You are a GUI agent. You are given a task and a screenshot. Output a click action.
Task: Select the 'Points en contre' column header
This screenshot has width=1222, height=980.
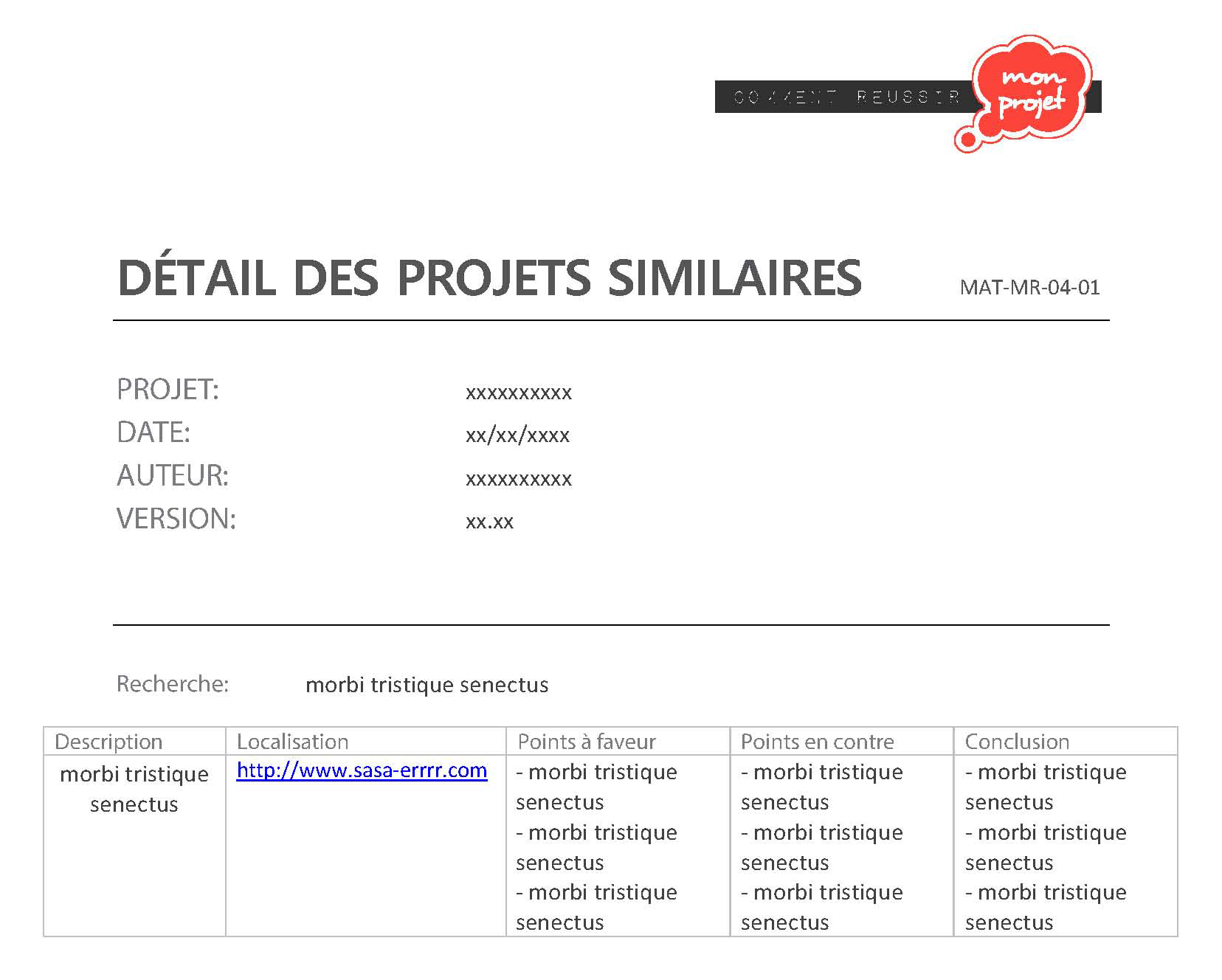click(x=817, y=742)
